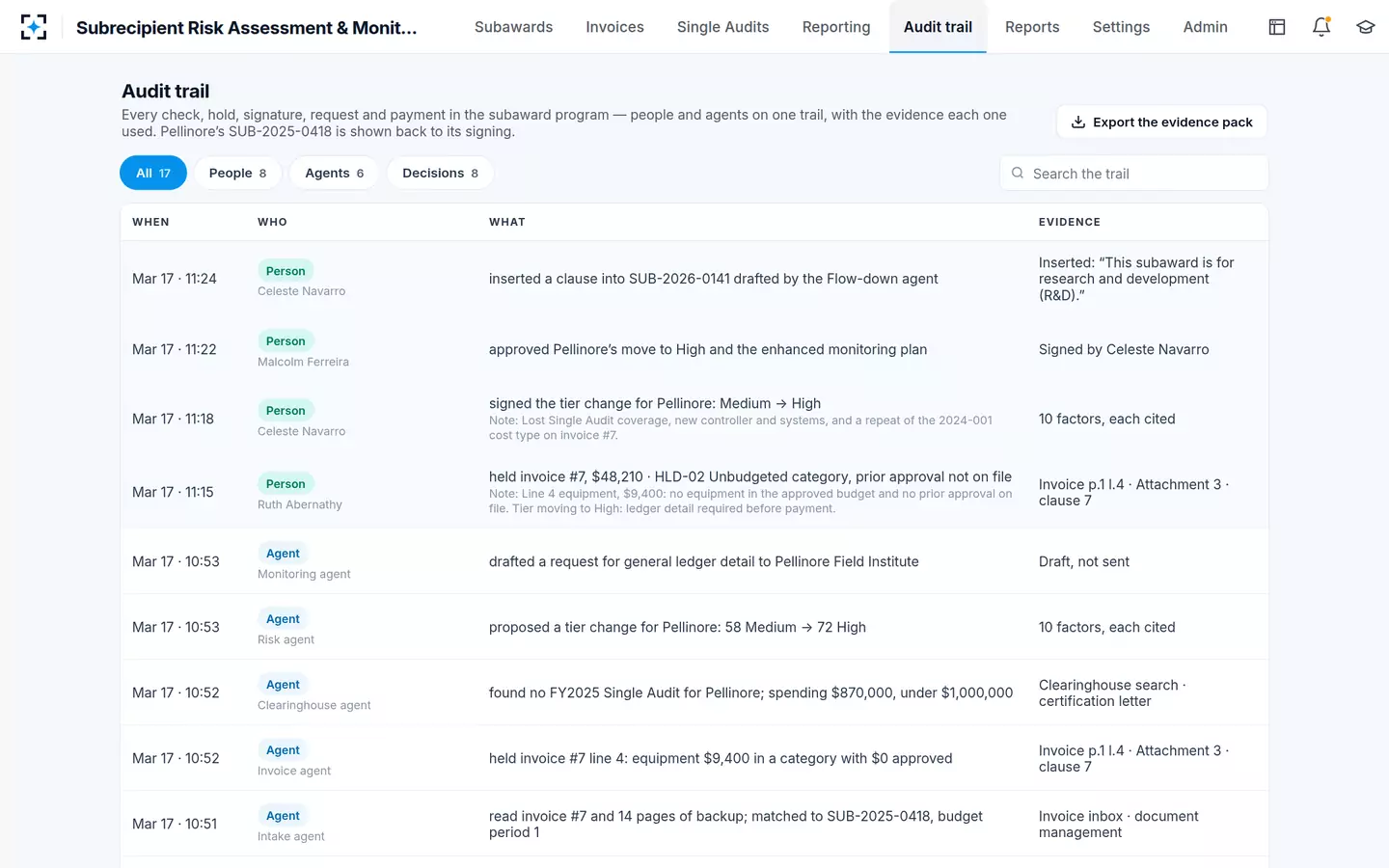Click Agent badge above Risk agent
The image size is (1389, 868).
(x=283, y=618)
